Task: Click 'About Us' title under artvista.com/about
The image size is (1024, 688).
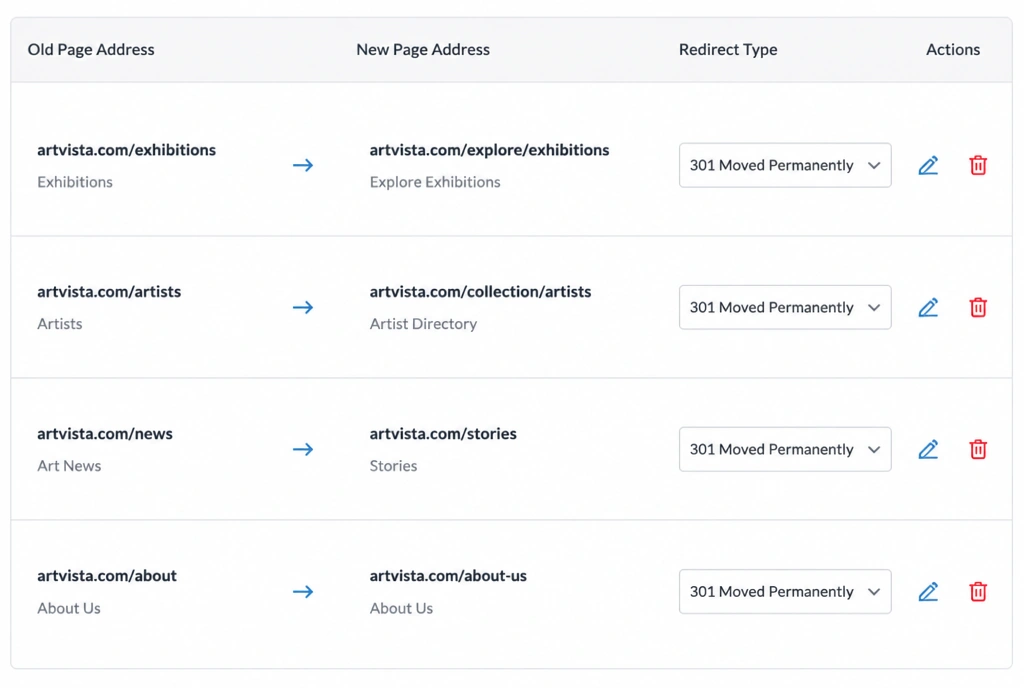Action: [x=69, y=608]
